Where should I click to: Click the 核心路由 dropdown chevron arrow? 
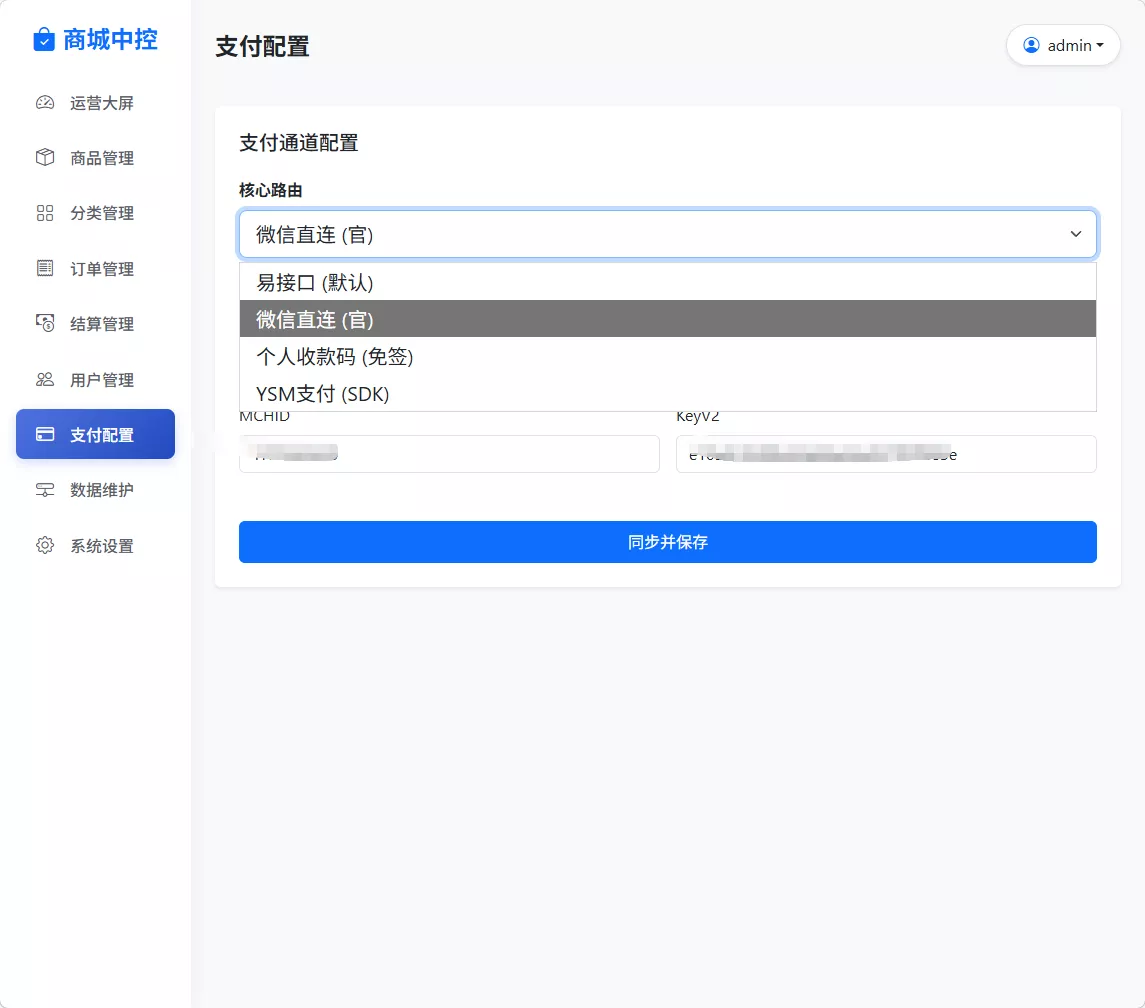tap(1076, 234)
